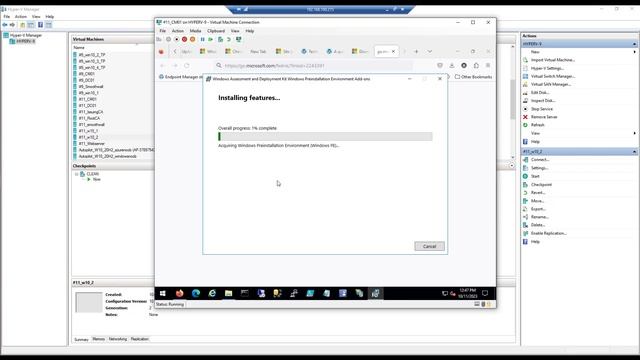Collapse the Checkpoints pane chevron

(511, 166)
